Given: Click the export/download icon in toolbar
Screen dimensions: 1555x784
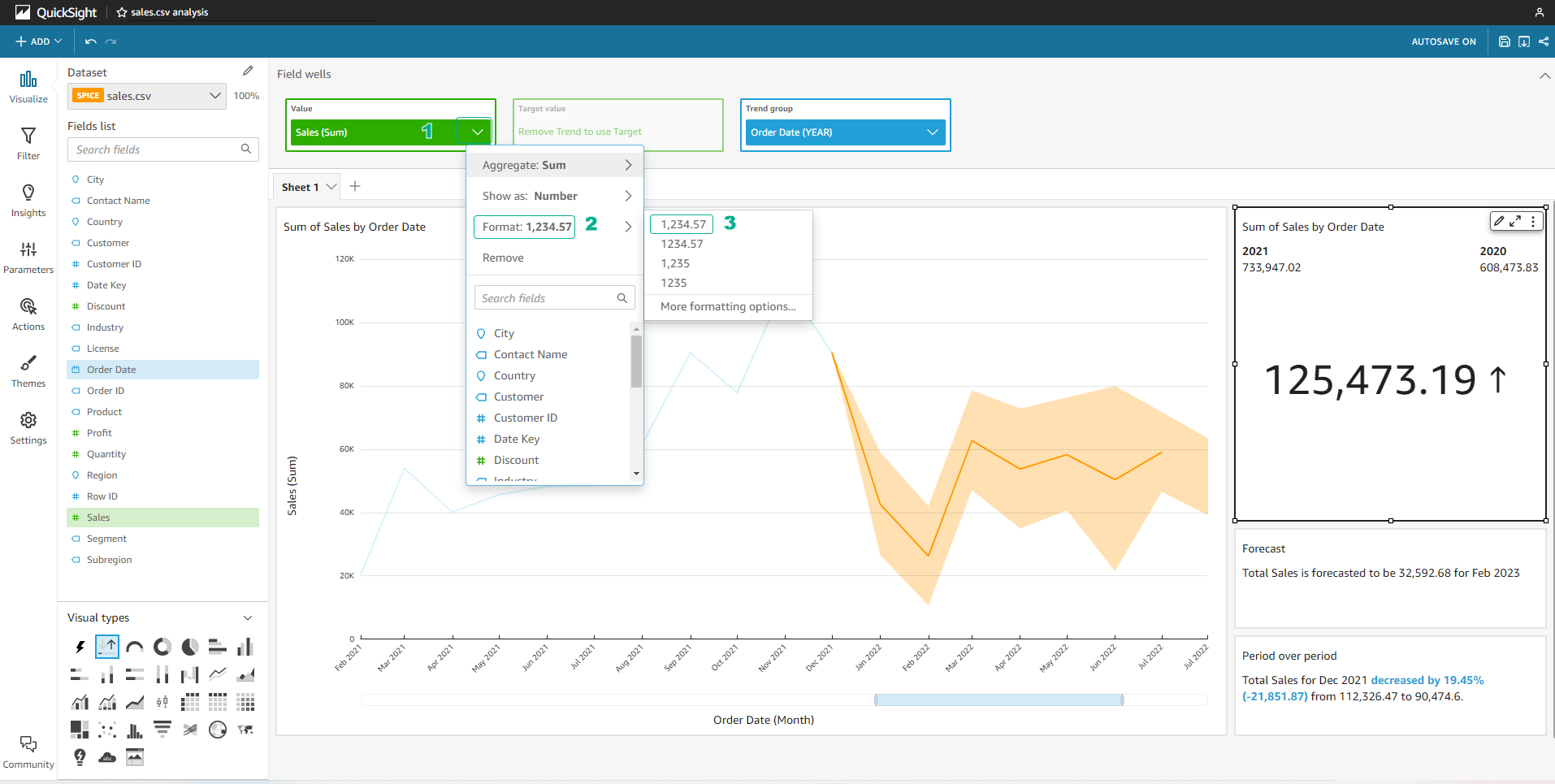Looking at the screenshot, I should [1524, 41].
